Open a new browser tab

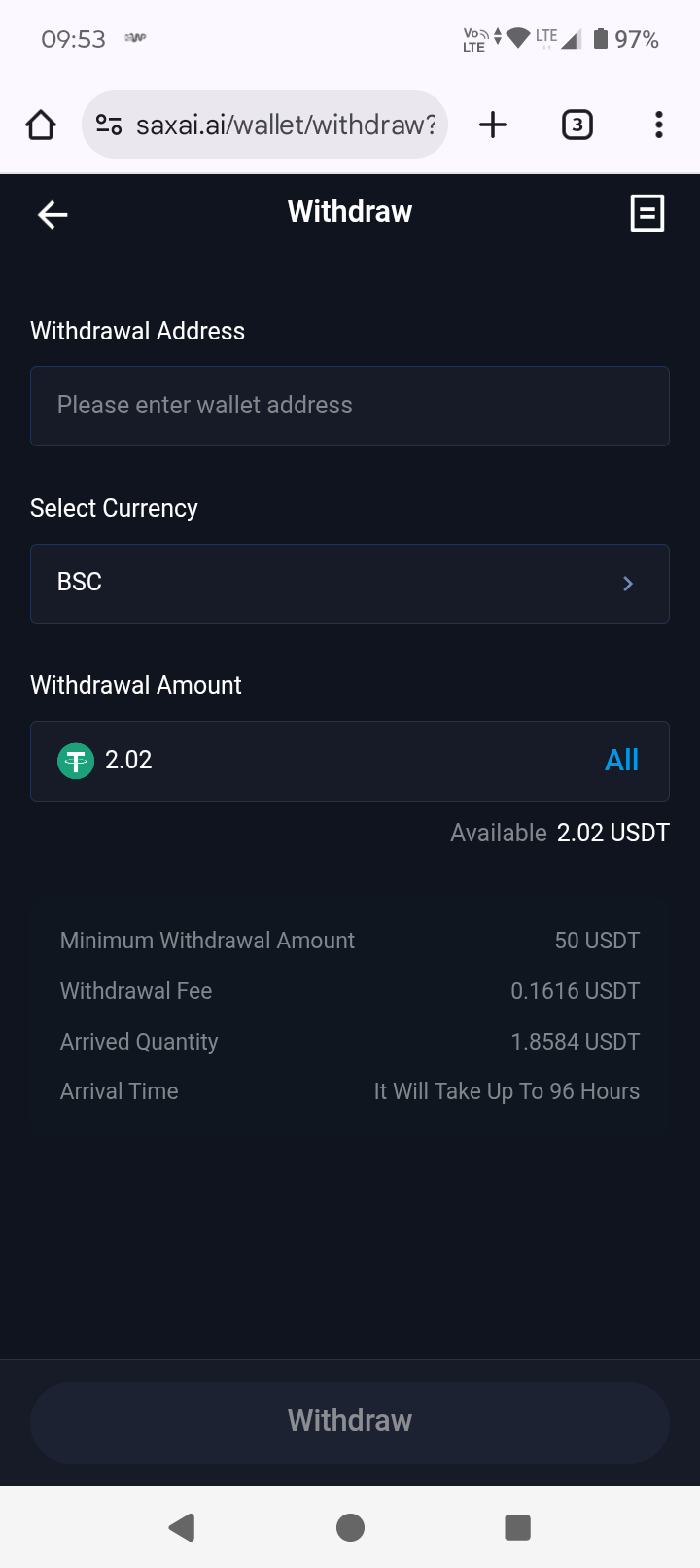point(493,125)
